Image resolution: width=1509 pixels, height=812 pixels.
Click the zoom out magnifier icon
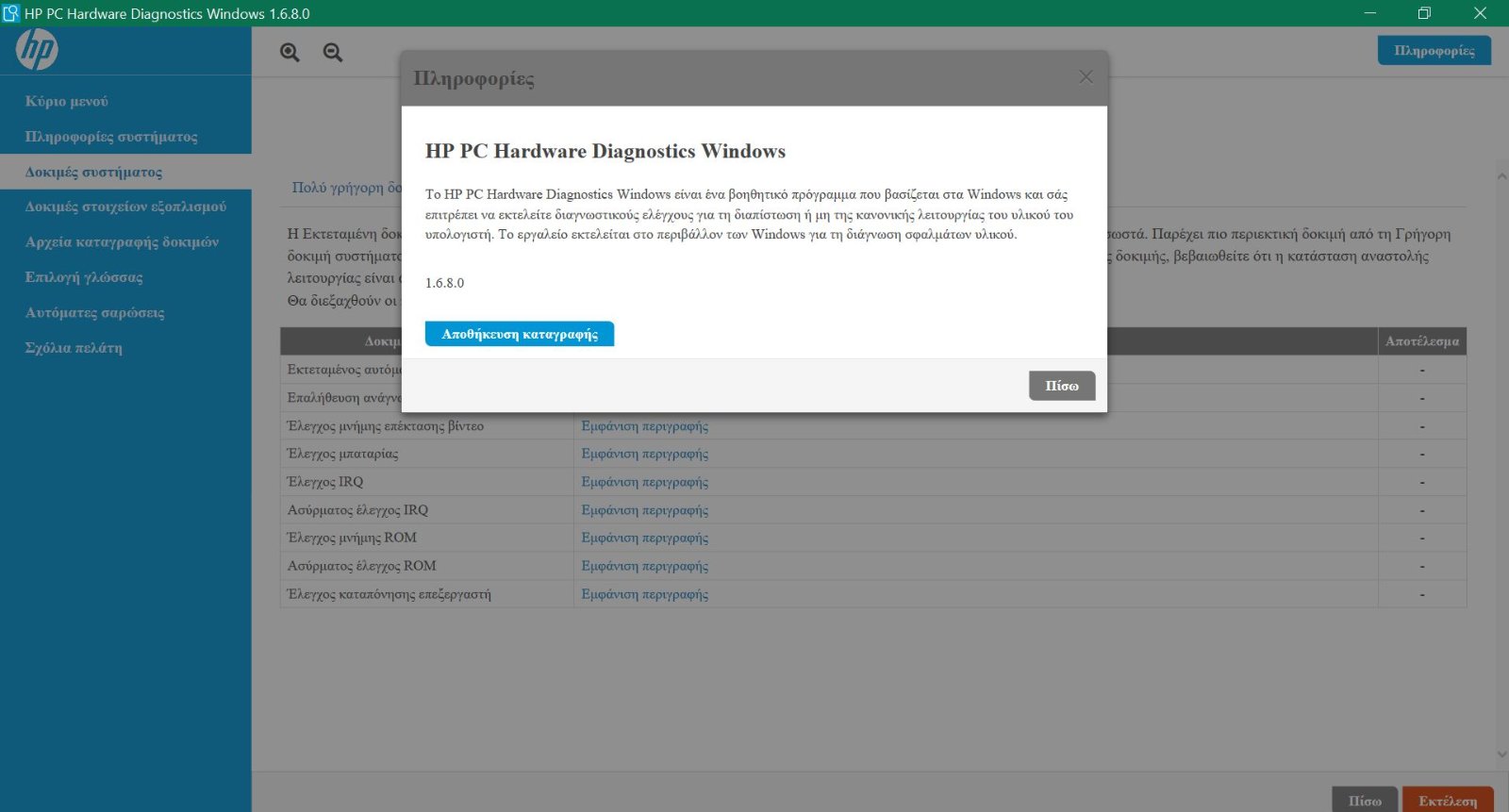click(x=333, y=53)
